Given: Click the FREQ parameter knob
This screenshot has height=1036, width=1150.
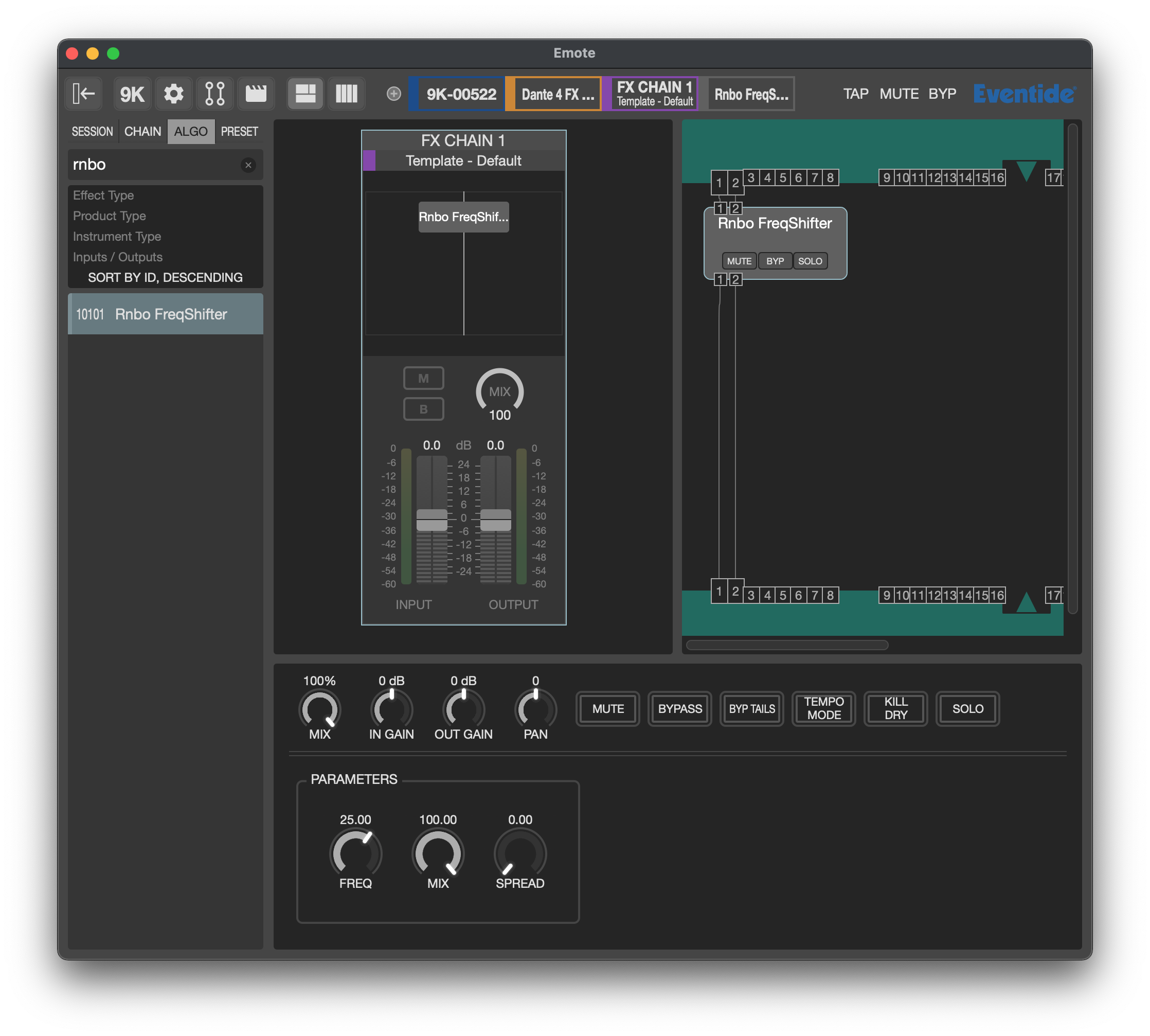Looking at the screenshot, I should click(355, 853).
